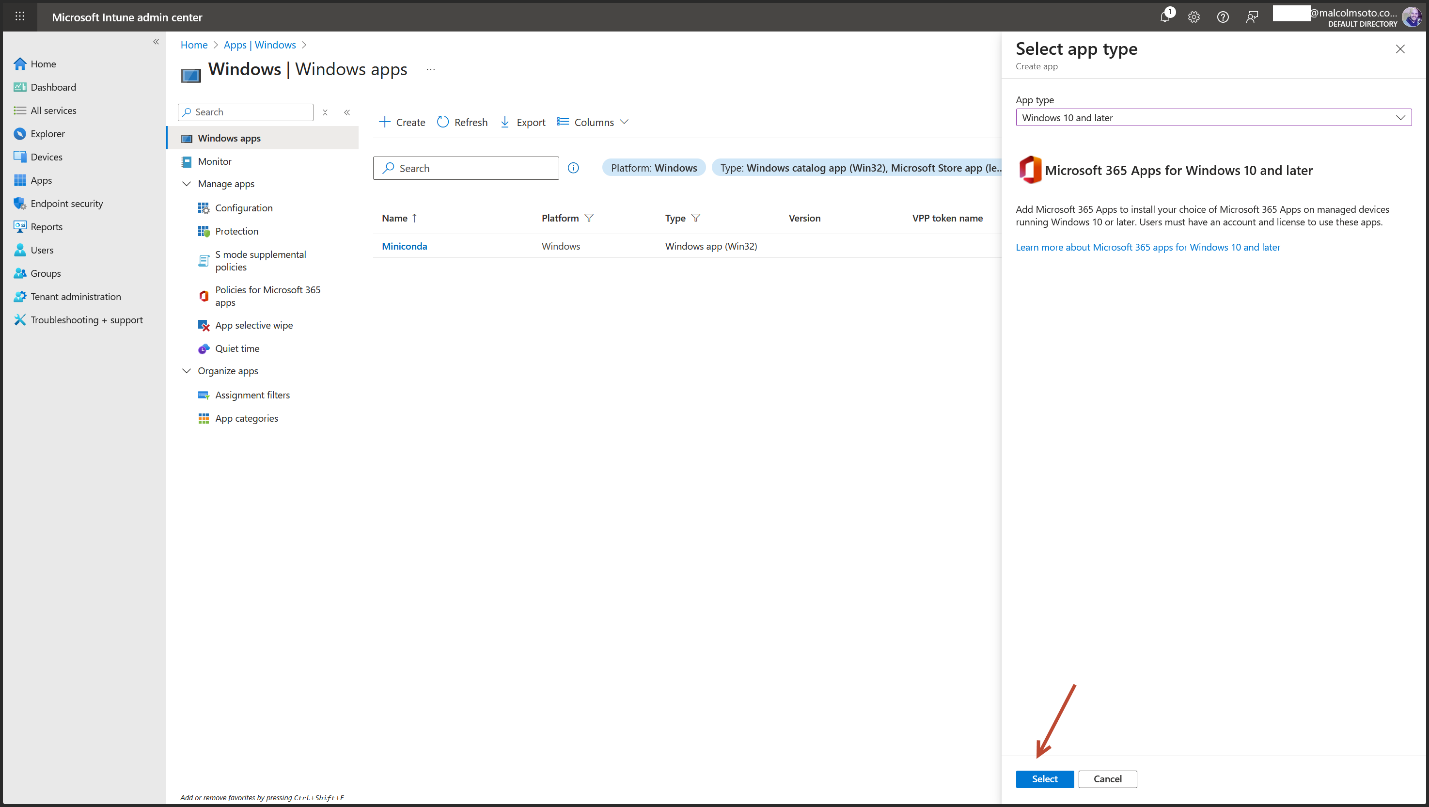1429x807 pixels.
Task: Open Endpoint security in left navigation
Action: pyautogui.click(x=66, y=204)
